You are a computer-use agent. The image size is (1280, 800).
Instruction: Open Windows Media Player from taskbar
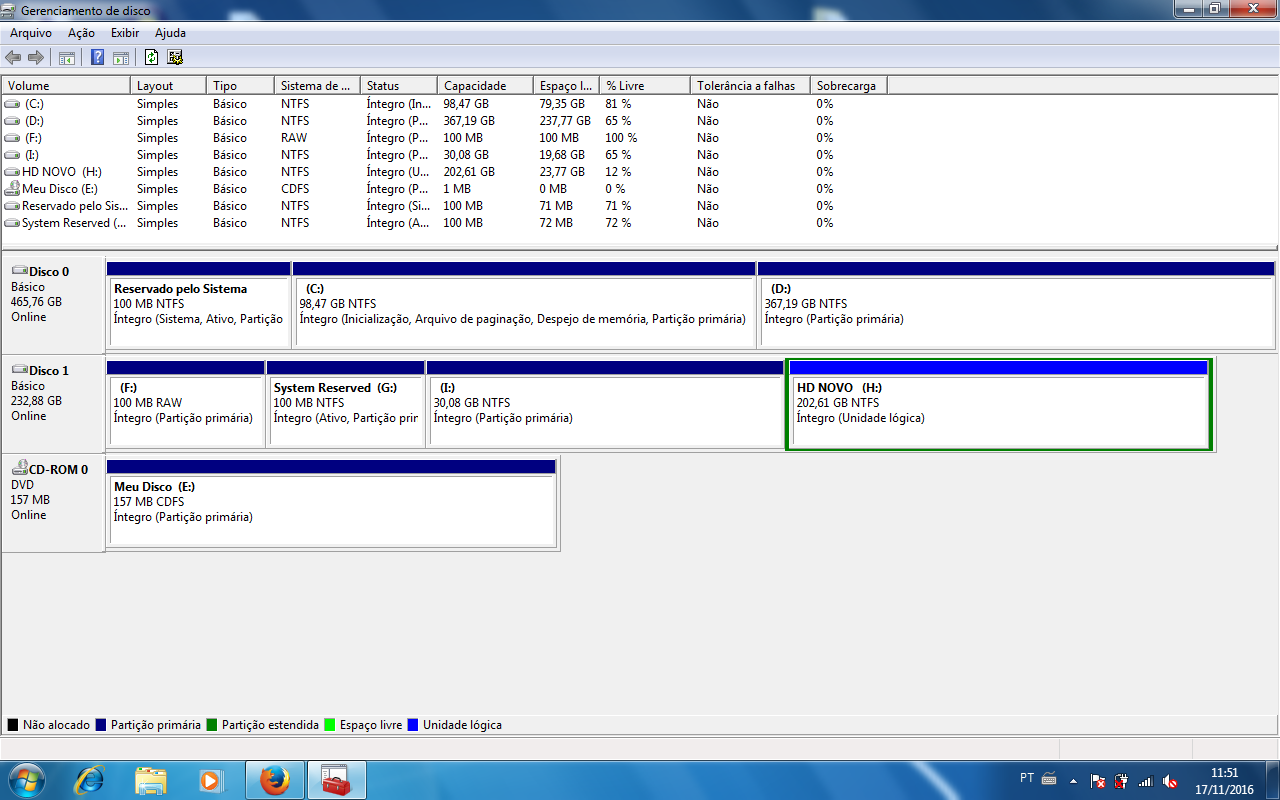(x=210, y=780)
